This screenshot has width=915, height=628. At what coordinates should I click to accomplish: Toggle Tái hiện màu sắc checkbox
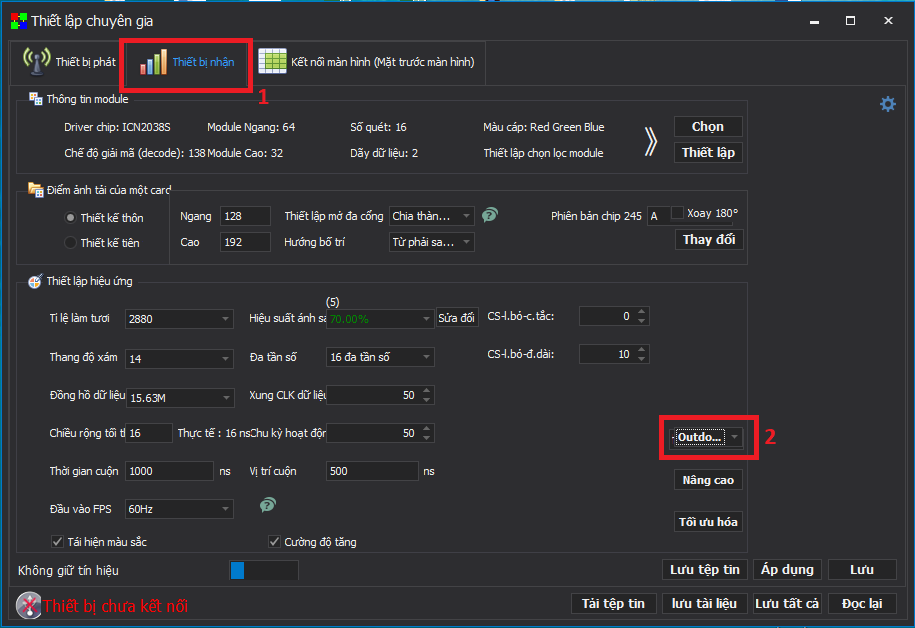(x=57, y=542)
